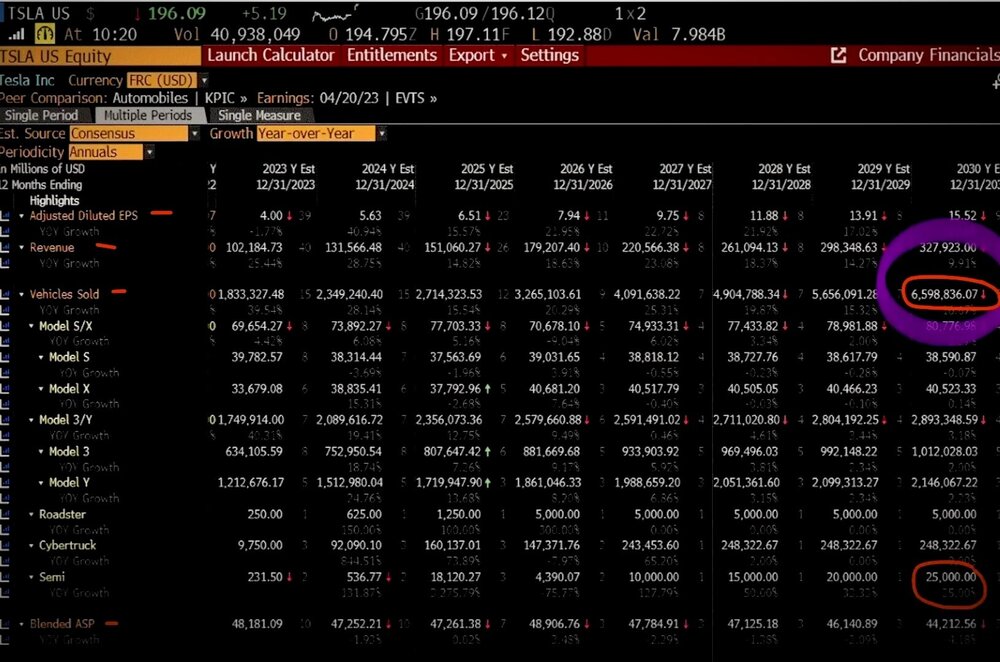Open the chart icon beside Roadster

click(x=5, y=514)
